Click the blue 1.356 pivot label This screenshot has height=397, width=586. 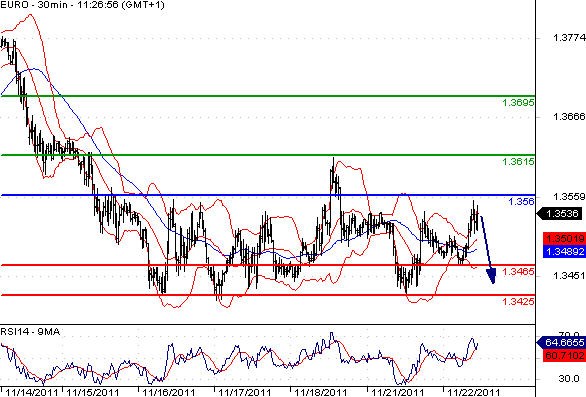point(521,202)
